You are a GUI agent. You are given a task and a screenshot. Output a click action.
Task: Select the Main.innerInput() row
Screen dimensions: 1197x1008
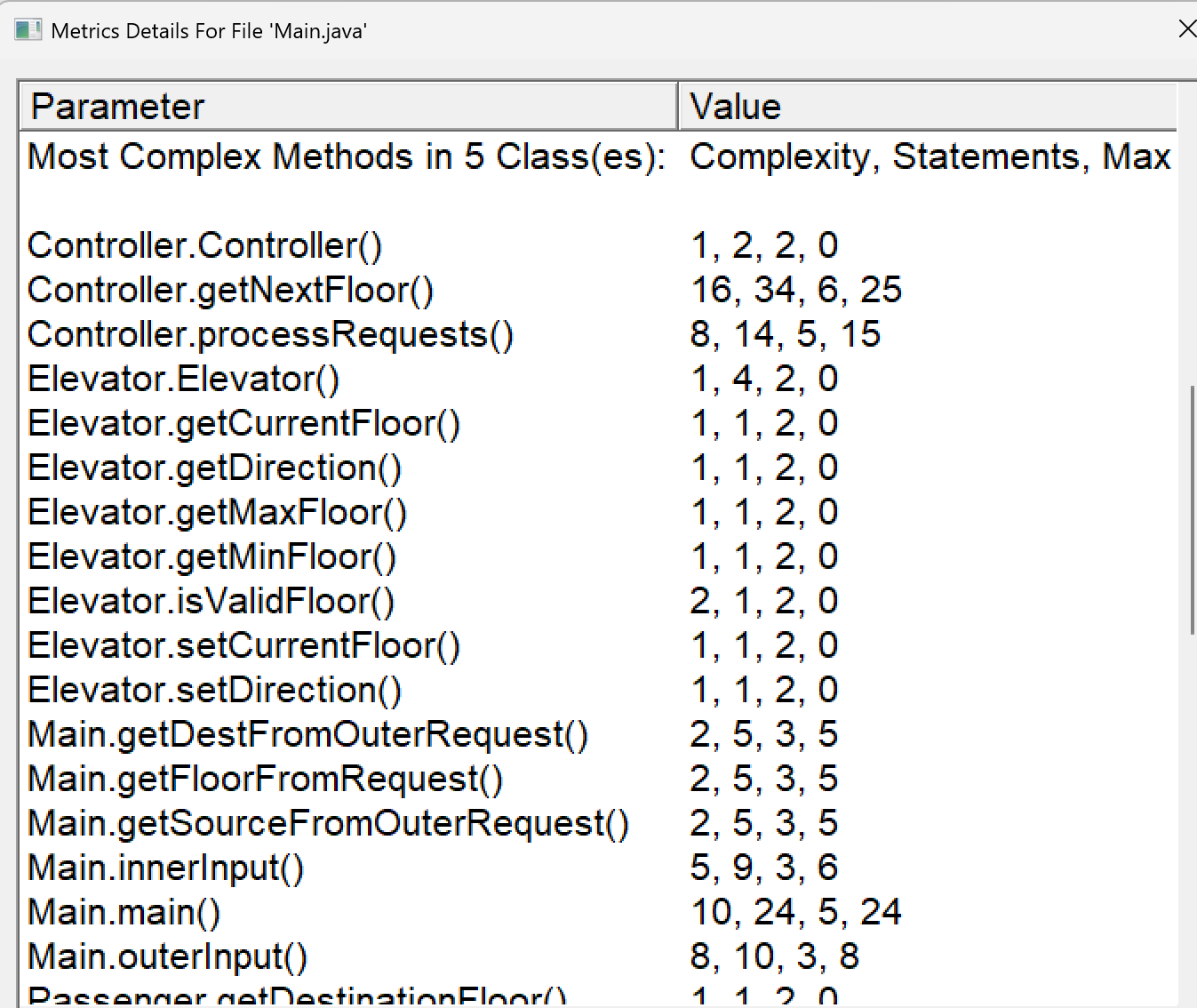click(166, 868)
